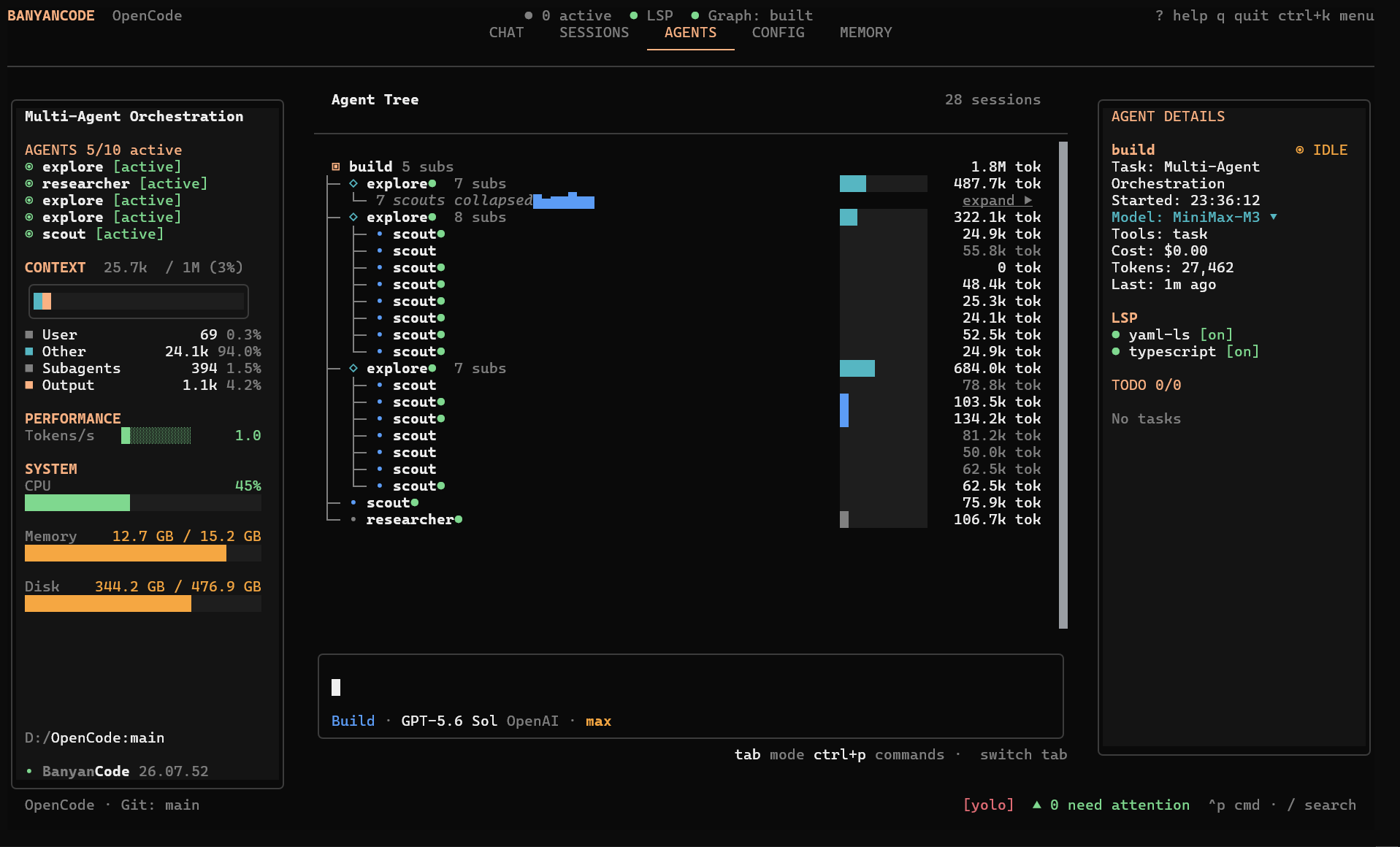This screenshot has height=847, width=1400.
Task: Click the green dot beside typescript
Action: pos(1116,351)
